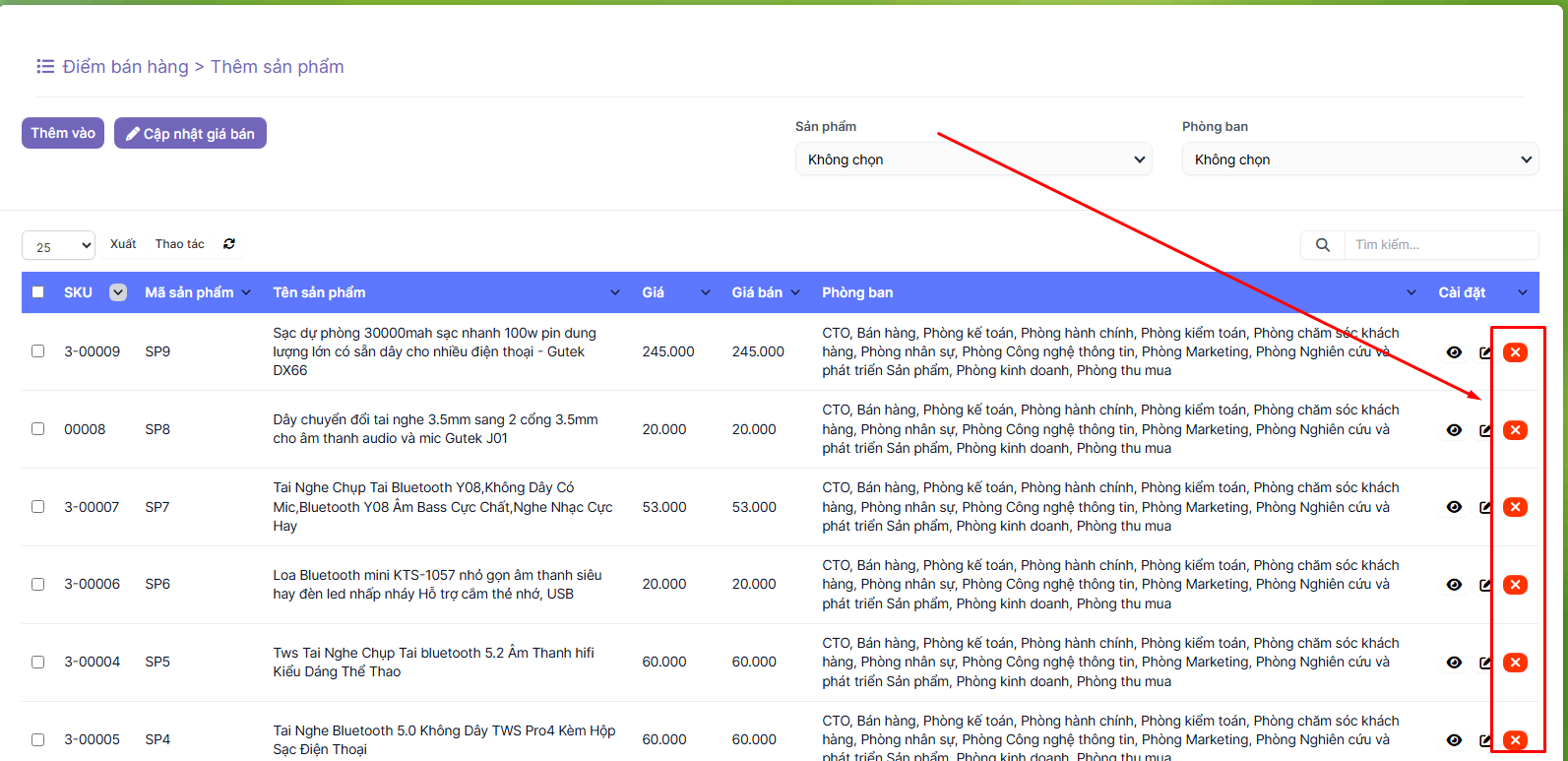Expand the 25 rows-per-page selector
This screenshot has height=761, width=1568.
pyautogui.click(x=58, y=246)
